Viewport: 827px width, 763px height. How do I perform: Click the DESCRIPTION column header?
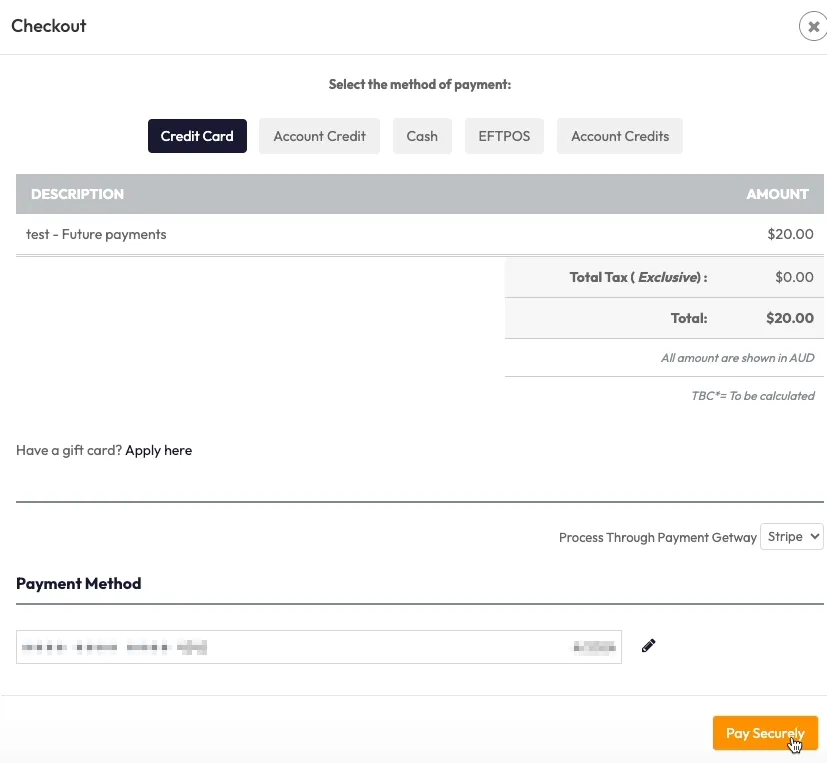(78, 194)
